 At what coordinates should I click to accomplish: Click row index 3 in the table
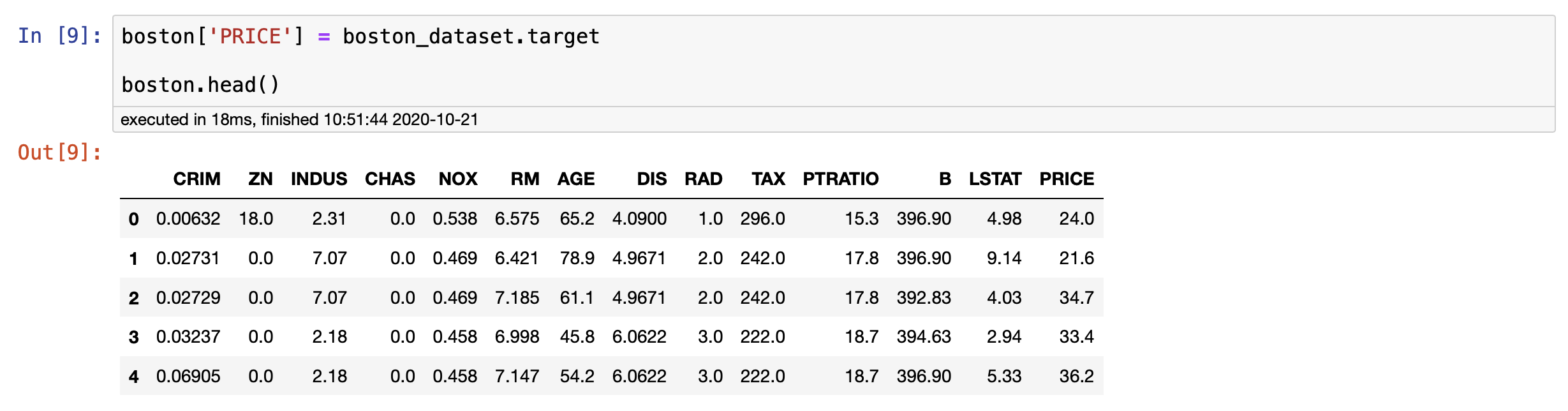click(133, 337)
